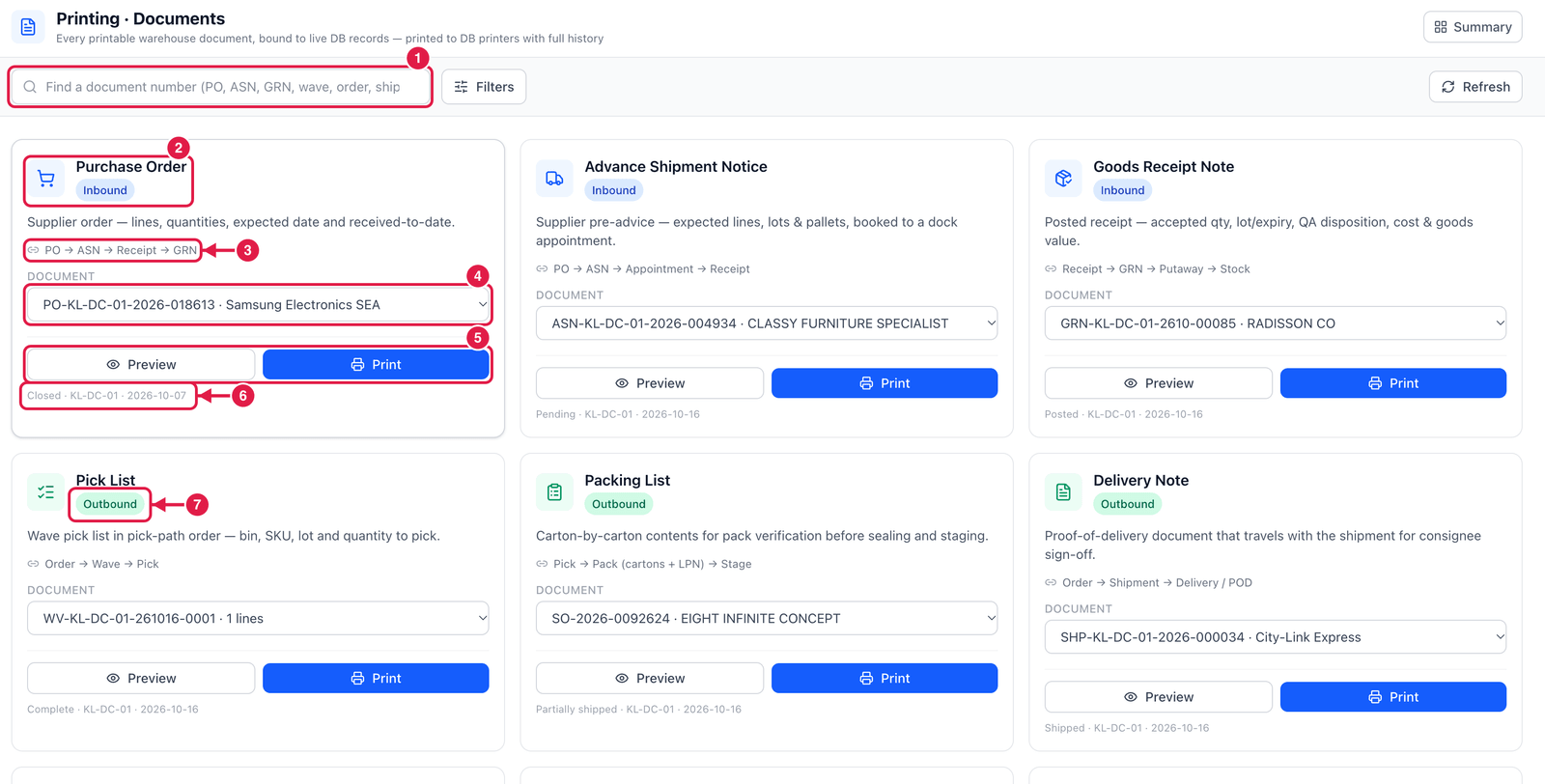The width and height of the screenshot is (1545, 784).
Task: Open Filters panel
Action: (x=484, y=87)
